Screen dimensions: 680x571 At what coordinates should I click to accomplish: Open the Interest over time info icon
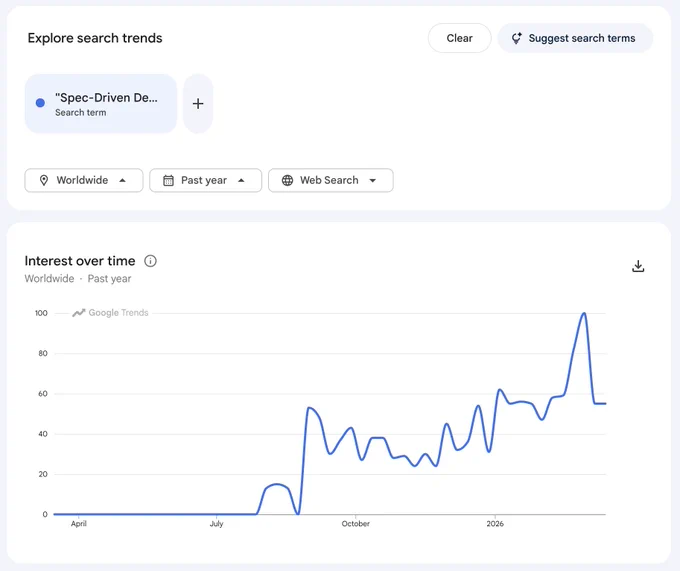pyautogui.click(x=150, y=261)
